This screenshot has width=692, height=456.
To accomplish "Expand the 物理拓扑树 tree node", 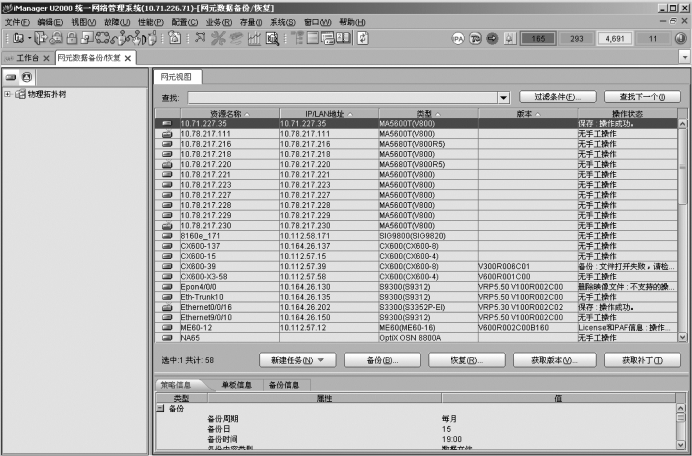I will (7, 94).
